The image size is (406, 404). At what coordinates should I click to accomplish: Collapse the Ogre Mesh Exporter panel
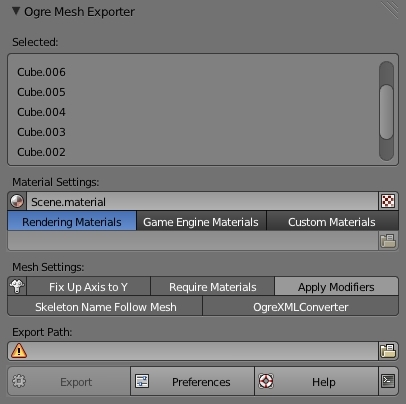click(16, 11)
